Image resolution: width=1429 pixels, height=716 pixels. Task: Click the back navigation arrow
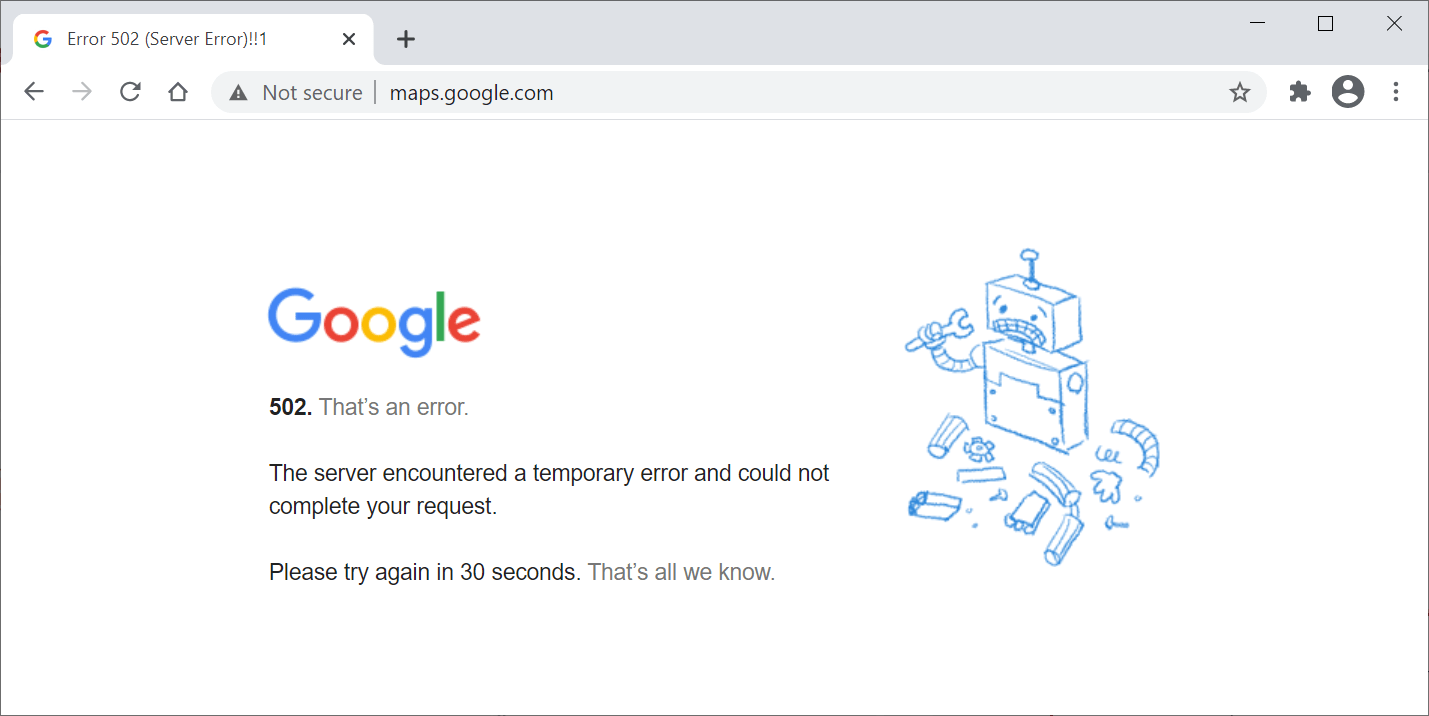coord(34,92)
